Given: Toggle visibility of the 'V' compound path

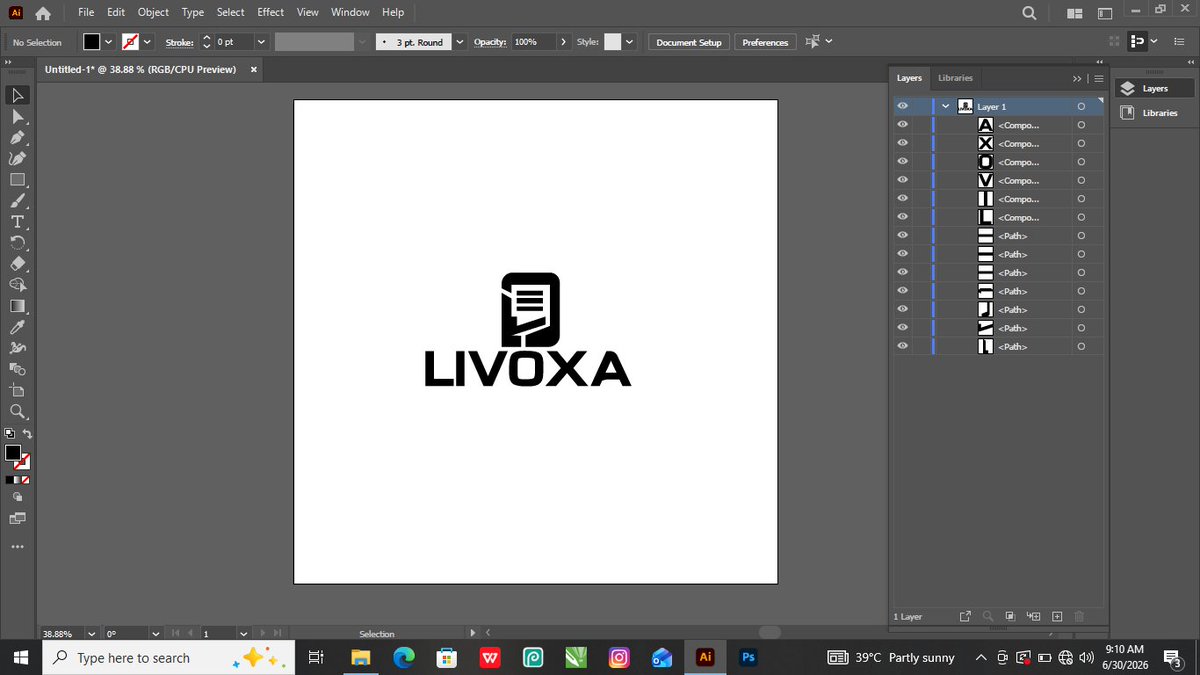Looking at the screenshot, I should pyautogui.click(x=902, y=180).
